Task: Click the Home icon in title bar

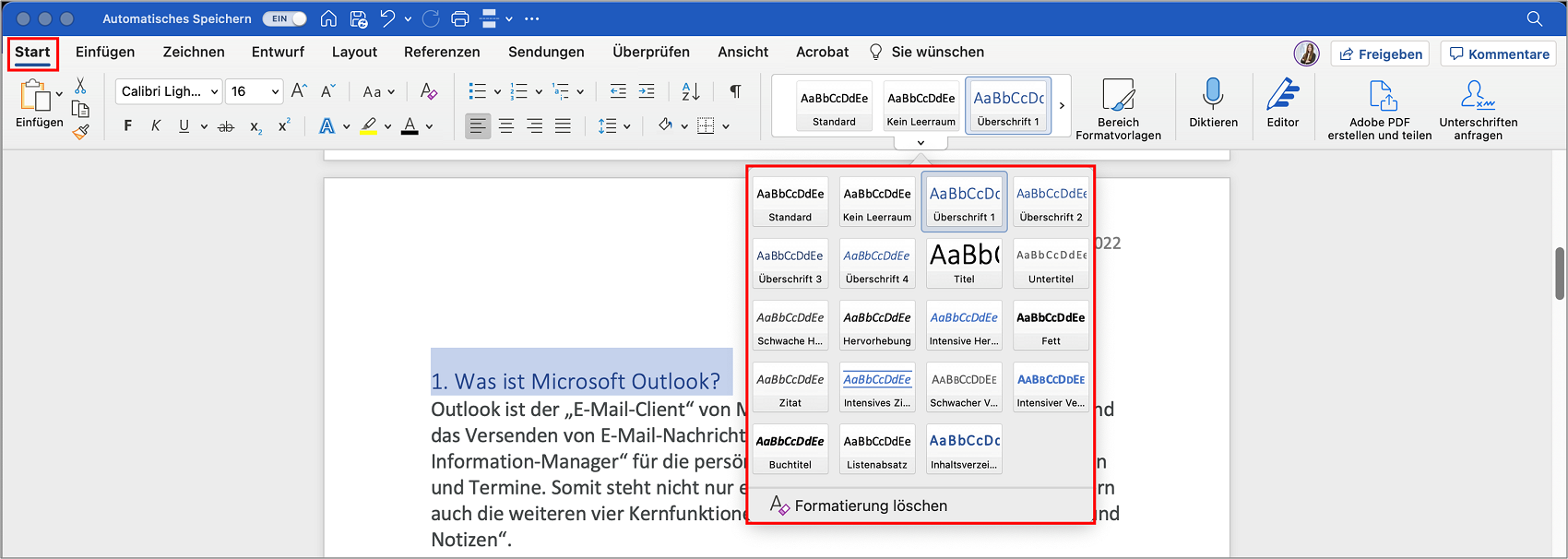Action: [x=328, y=18]
